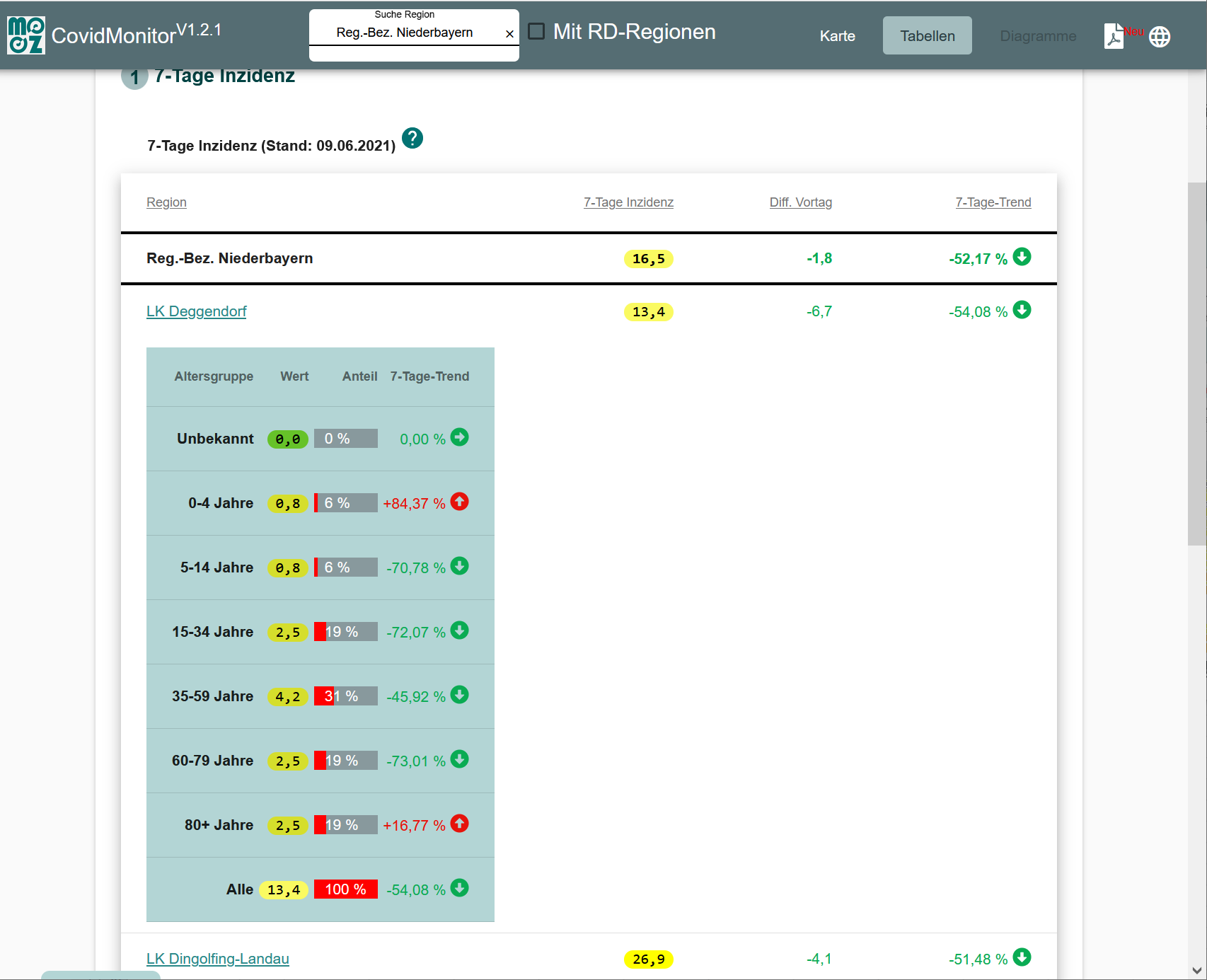Click the Reg.-Bez. Niederbayern row title
The image size is (1207, 980).
pyautogui.click(x=230, y=258)
